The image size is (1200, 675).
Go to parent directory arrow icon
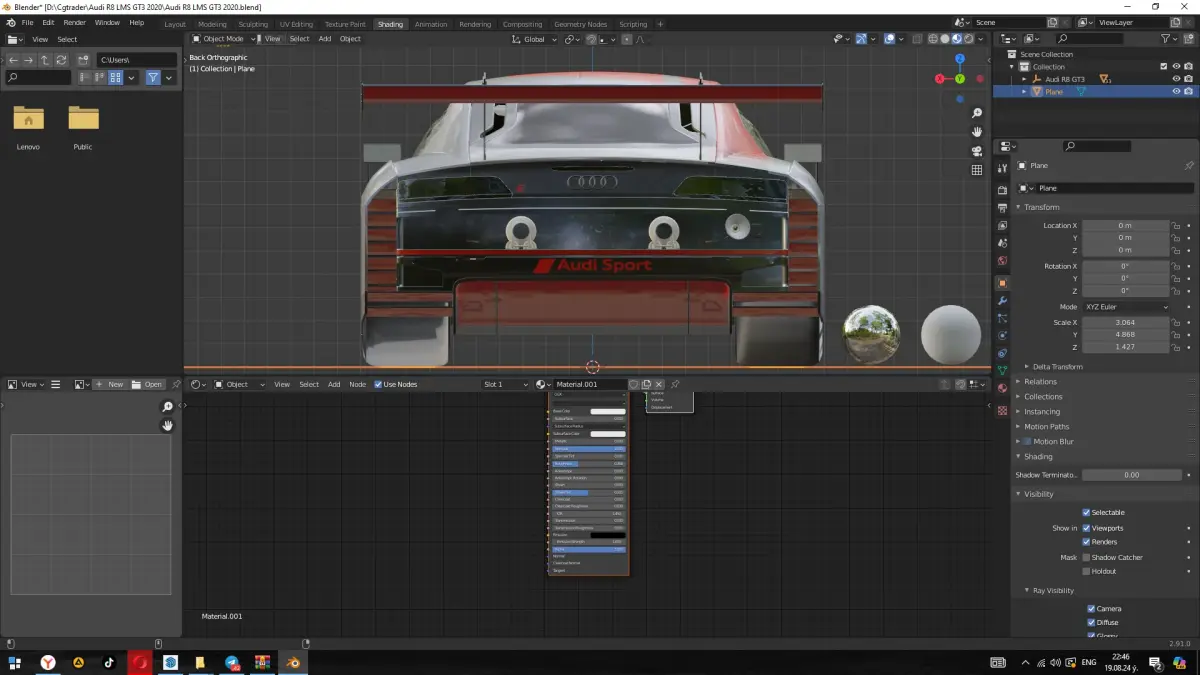pos(45,60)
